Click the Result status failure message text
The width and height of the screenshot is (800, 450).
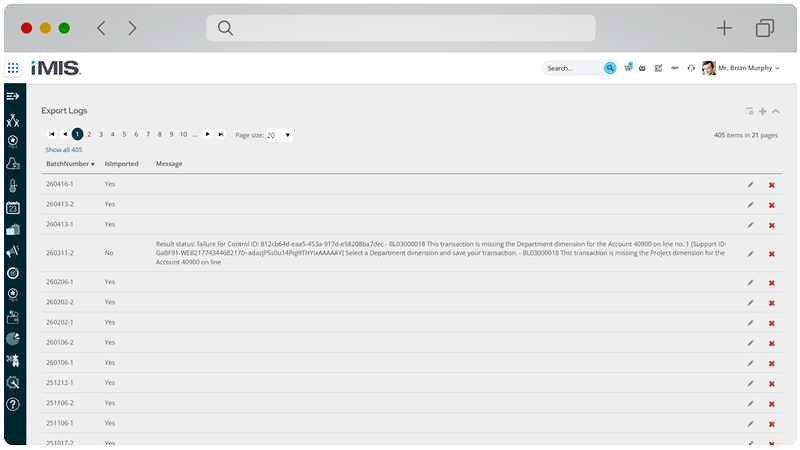click(x=441, y=253)
